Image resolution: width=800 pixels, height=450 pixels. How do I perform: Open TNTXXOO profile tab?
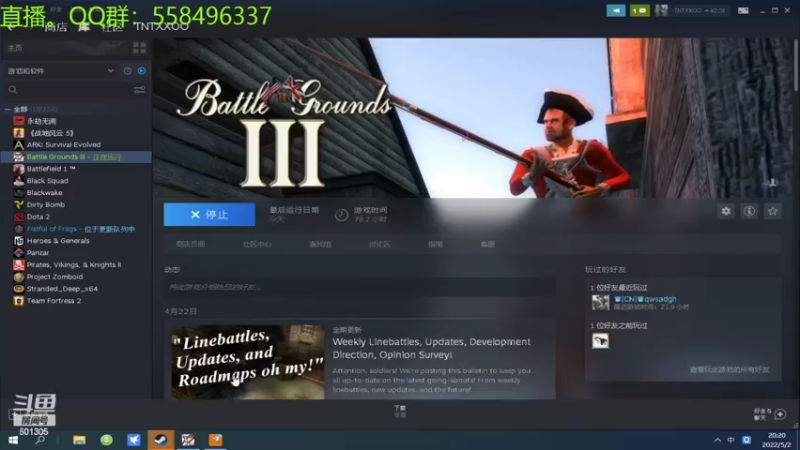click(x=161, y=27)
